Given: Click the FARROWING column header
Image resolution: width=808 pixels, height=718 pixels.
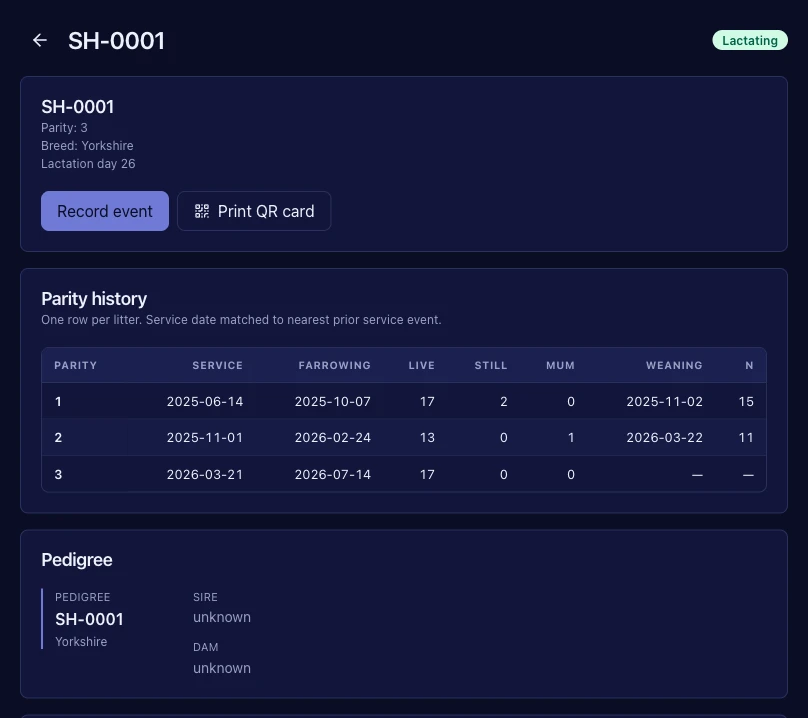Looking at the screenshot, I should (x=334, y=365).
